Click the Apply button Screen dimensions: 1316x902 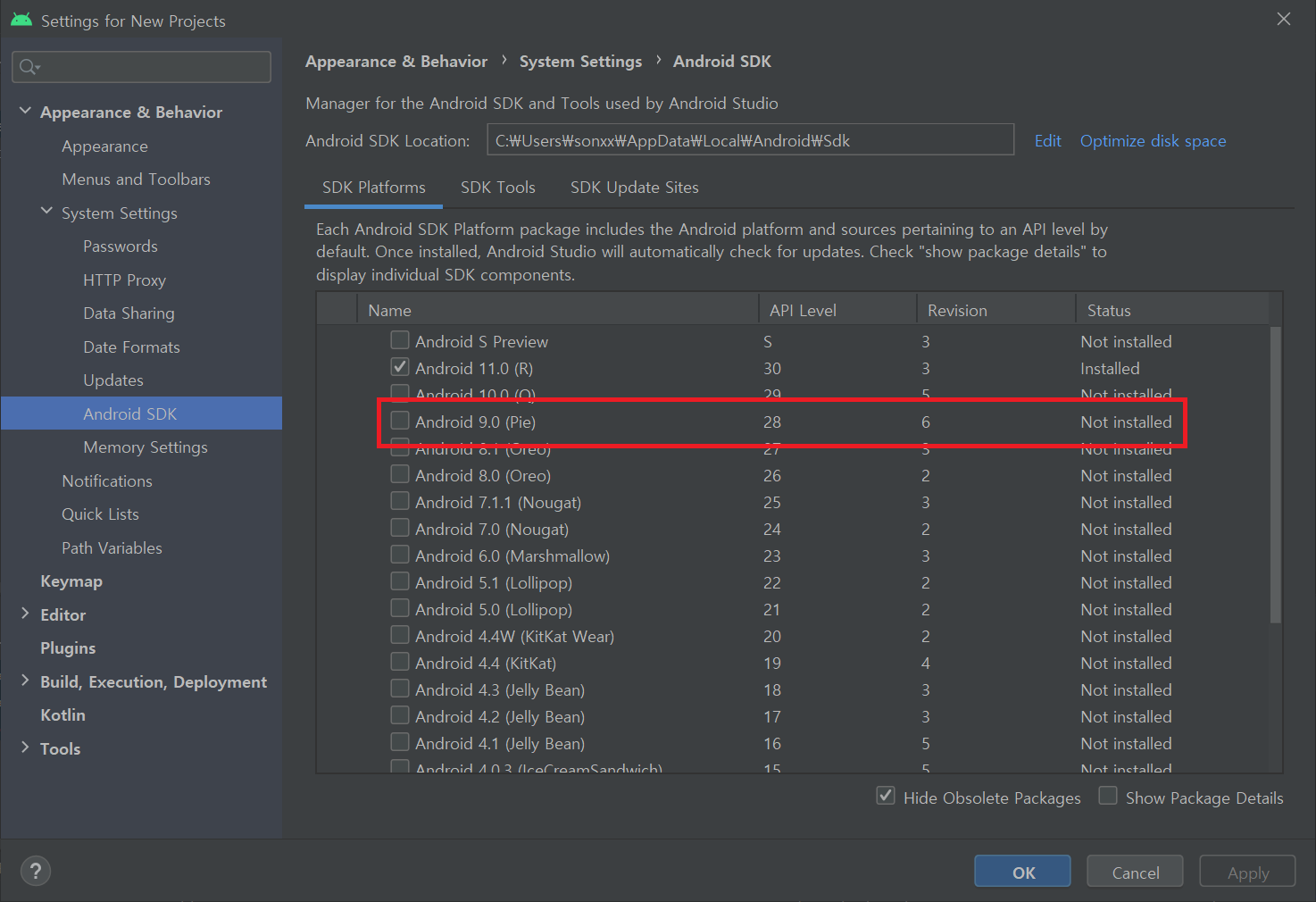pyautogui.click(x=1247, y=872)
